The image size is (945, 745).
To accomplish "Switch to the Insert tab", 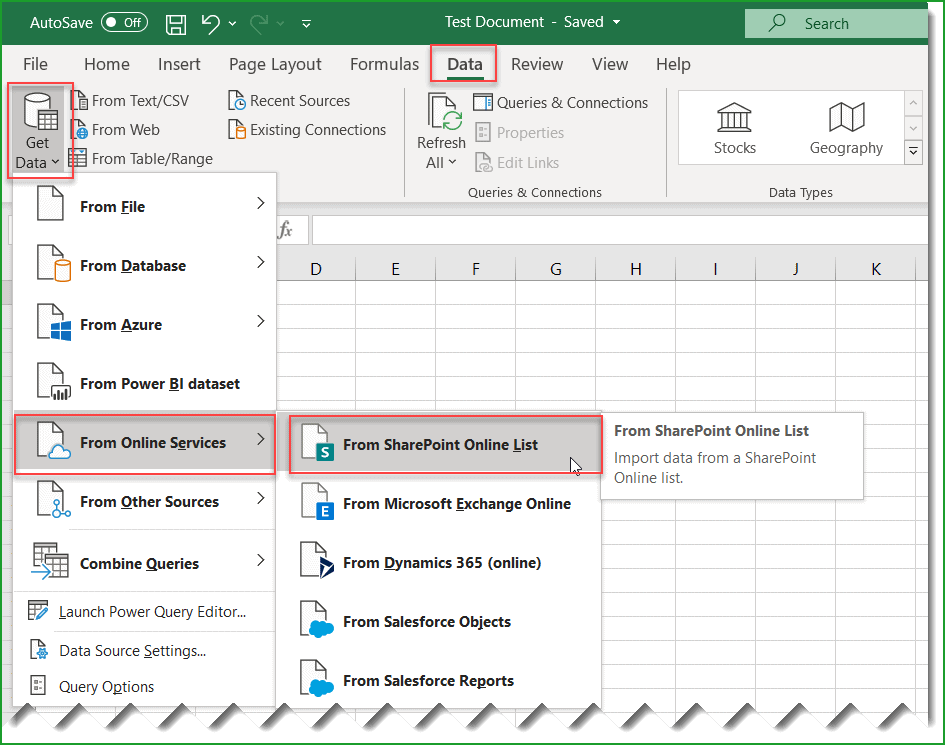I will coord(179,64).
